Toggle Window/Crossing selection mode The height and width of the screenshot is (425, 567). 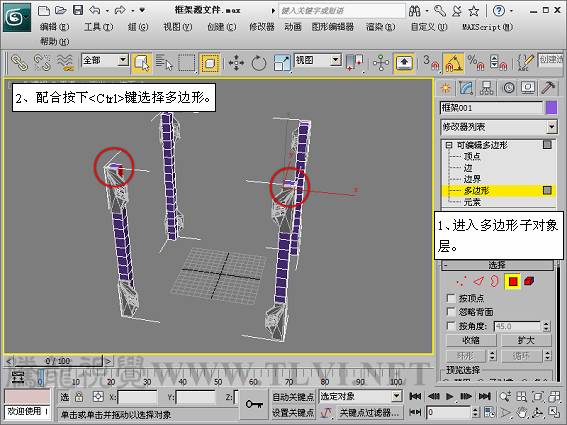(210, 63)
